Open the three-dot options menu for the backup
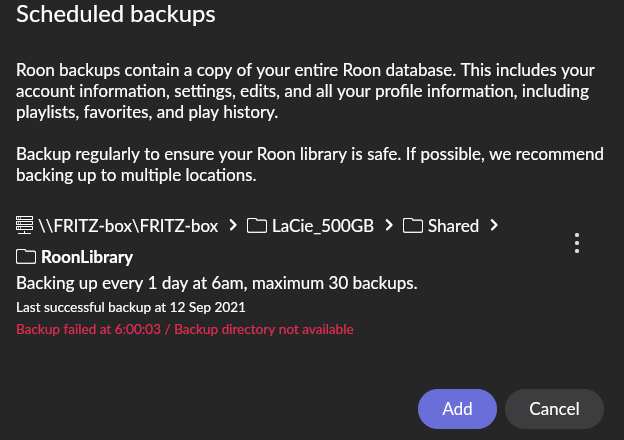The height and width of the screenshot is (440, 624). (x=577, y=243)
